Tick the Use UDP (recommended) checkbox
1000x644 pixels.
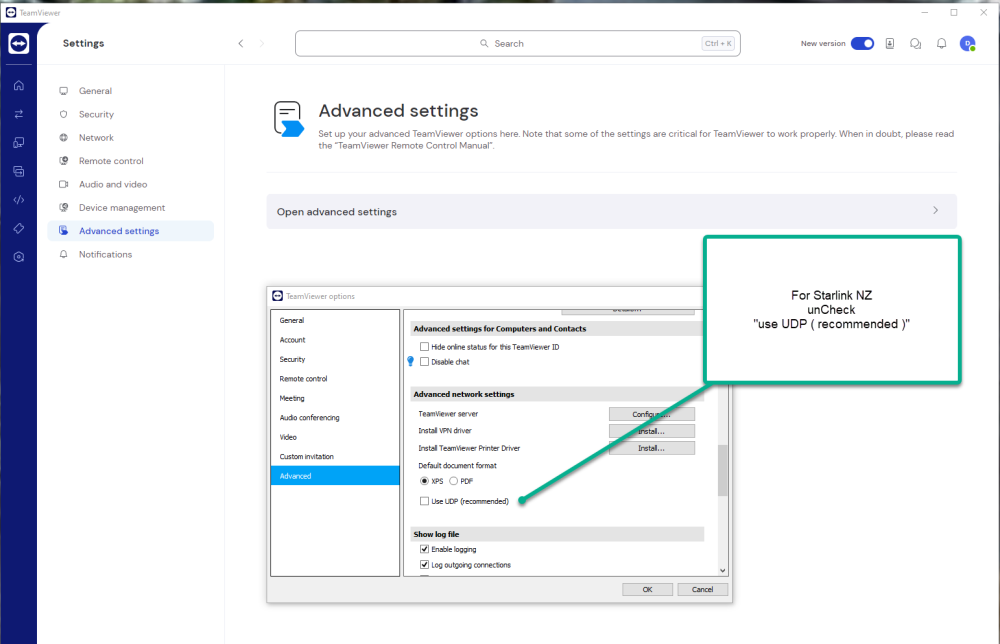pyautogui.click(x=424, y=501)
